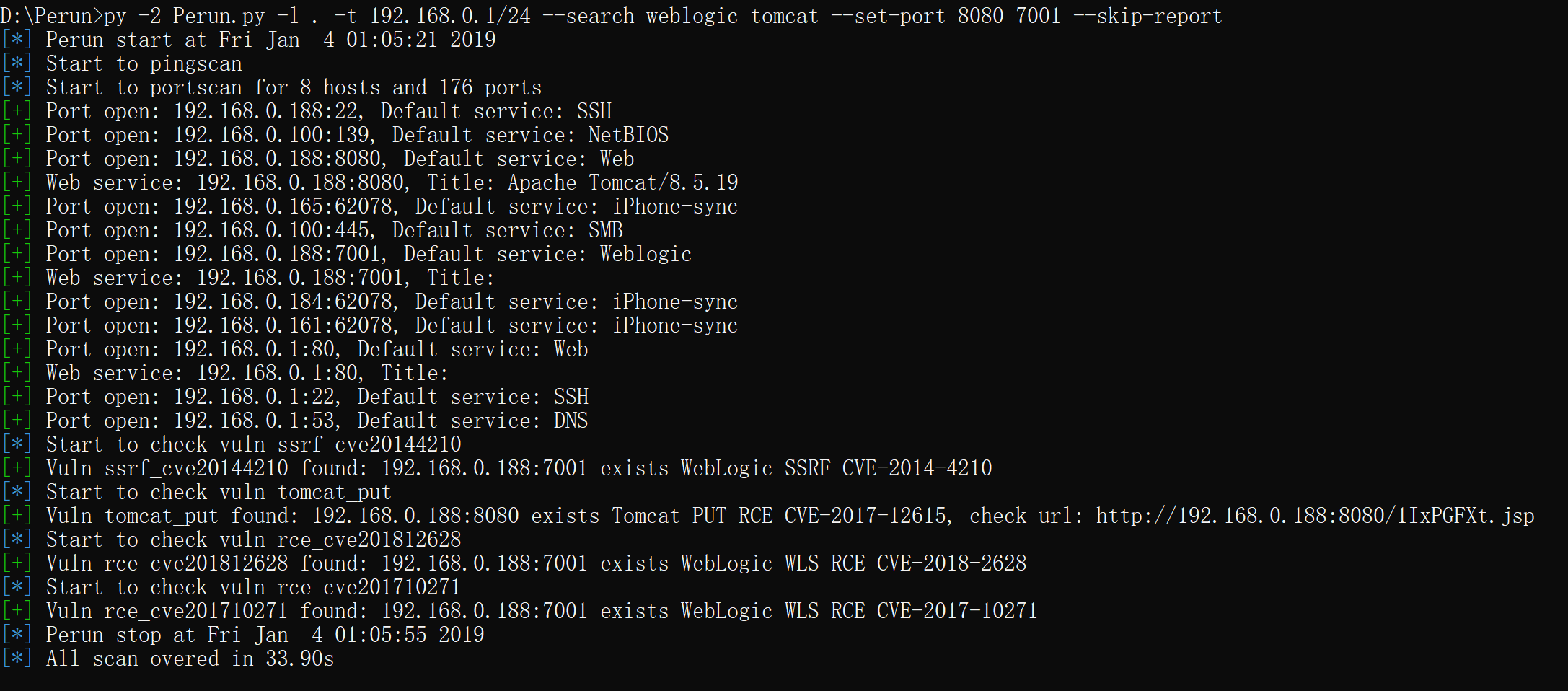Click the [+] marker beside the NetBIOS port line
This screenshot has width=1568, height=691.
[17, 136]
